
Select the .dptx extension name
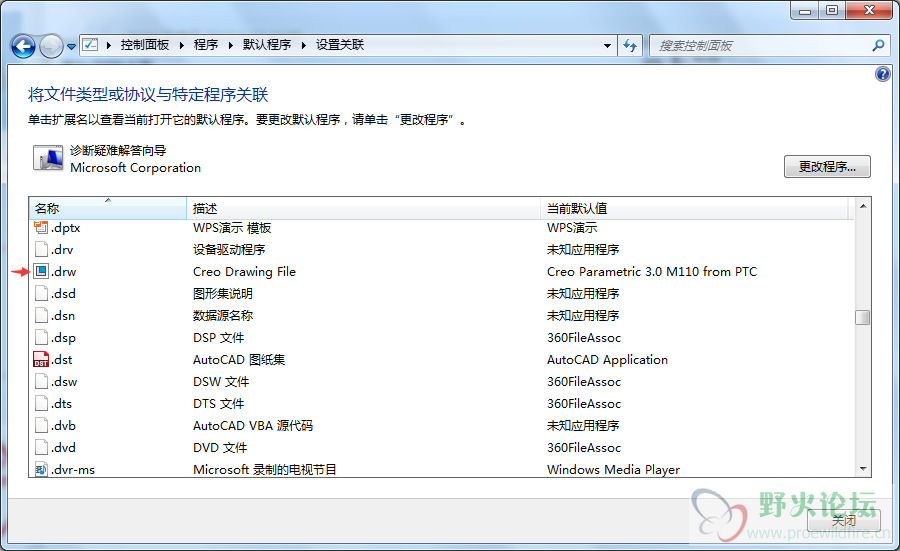[65, 228]
